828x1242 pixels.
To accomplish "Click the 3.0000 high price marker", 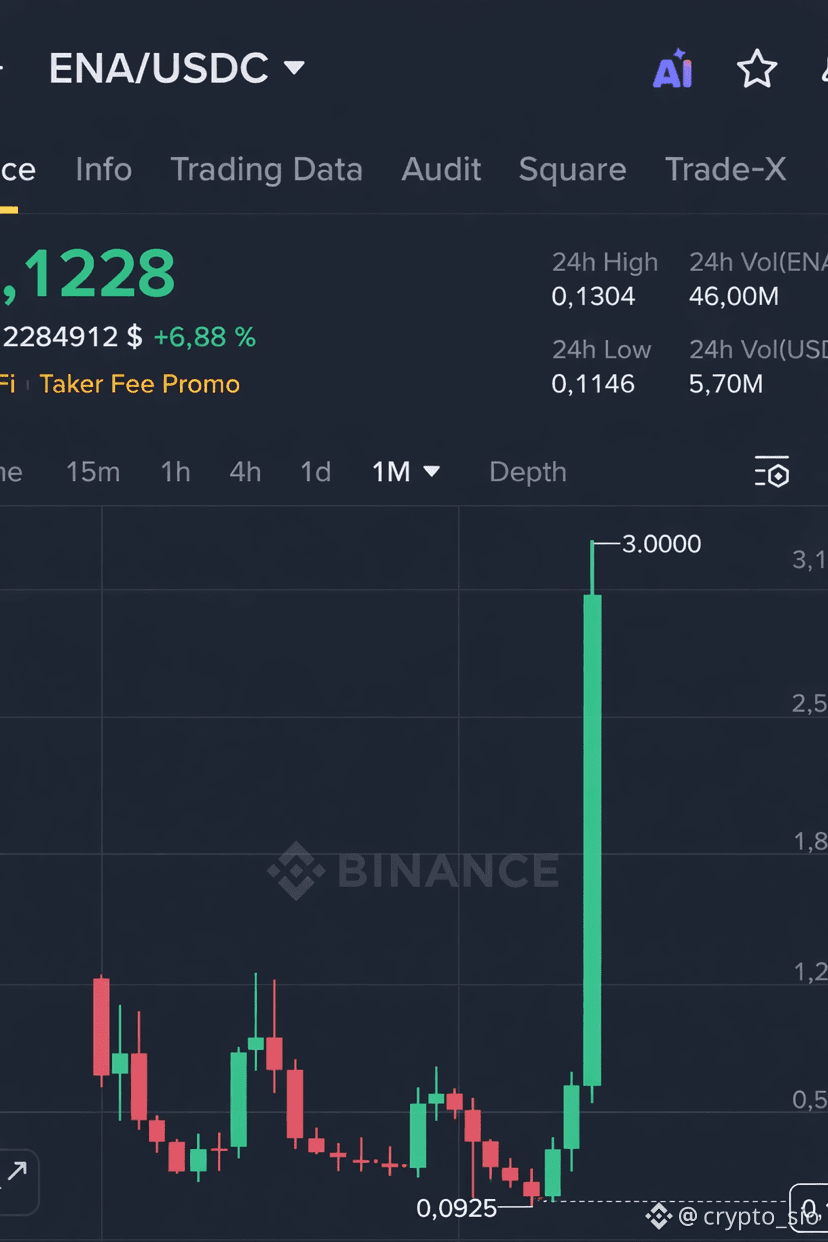I will click(x=661, y=544).
